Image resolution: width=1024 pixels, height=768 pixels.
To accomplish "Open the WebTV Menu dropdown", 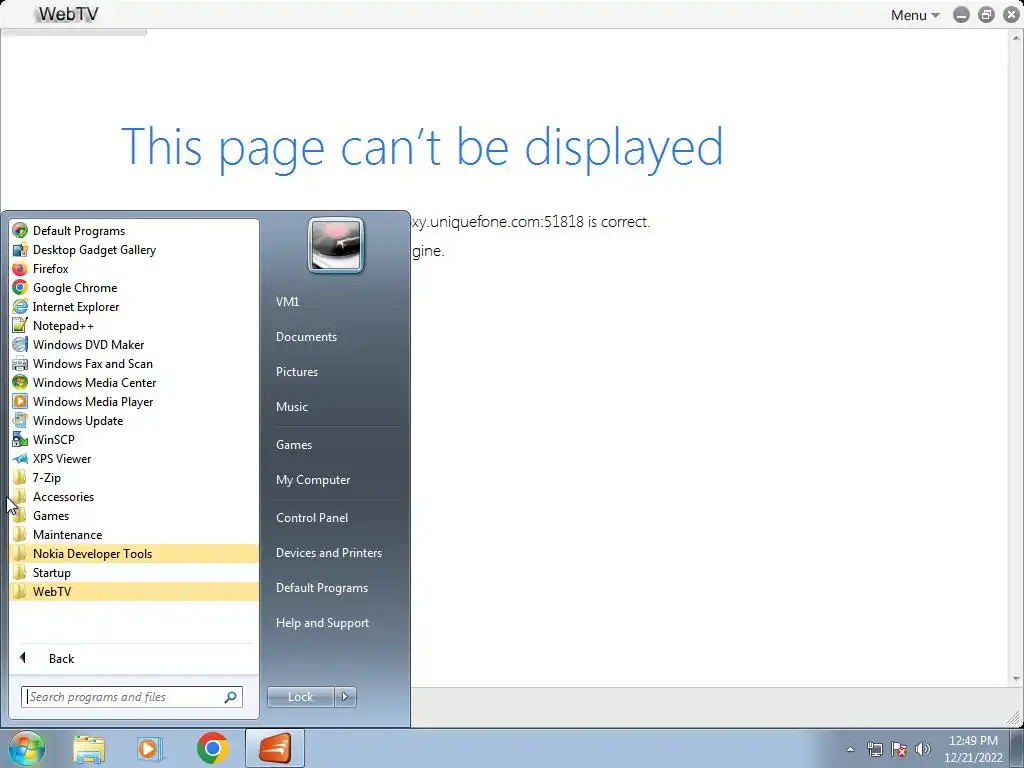I will (x=915, y=15).
